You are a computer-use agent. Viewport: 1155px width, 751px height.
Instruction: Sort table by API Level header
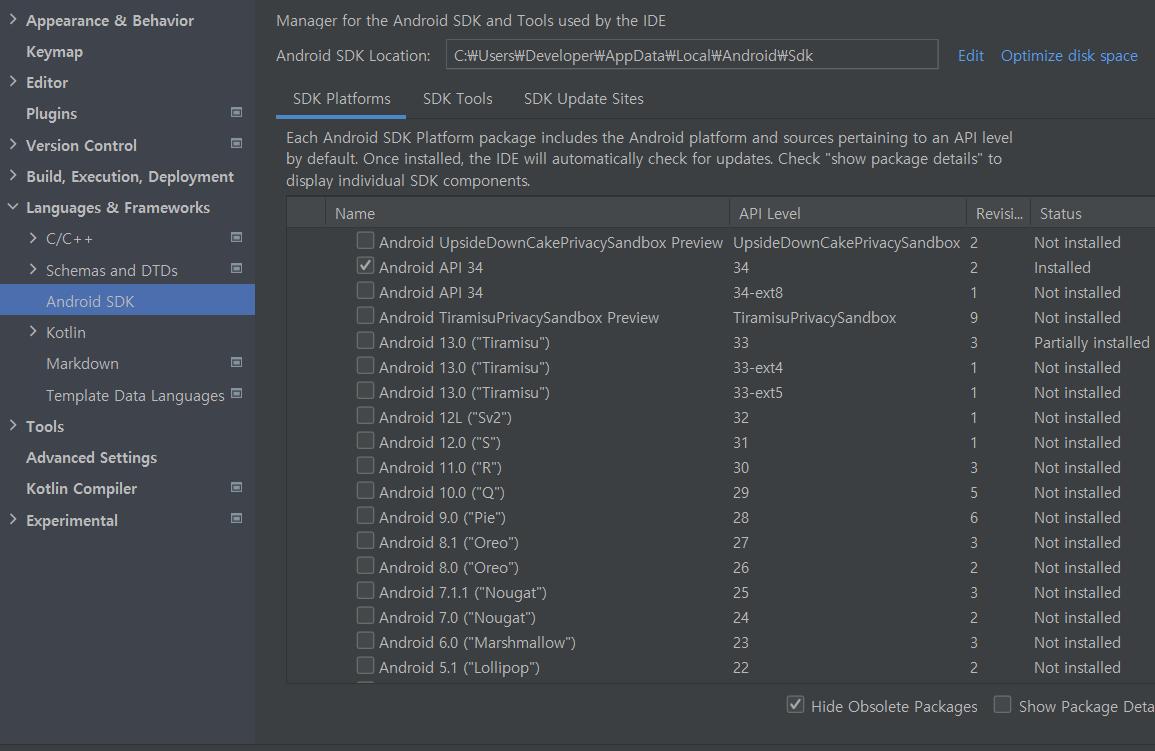point(848,214)
